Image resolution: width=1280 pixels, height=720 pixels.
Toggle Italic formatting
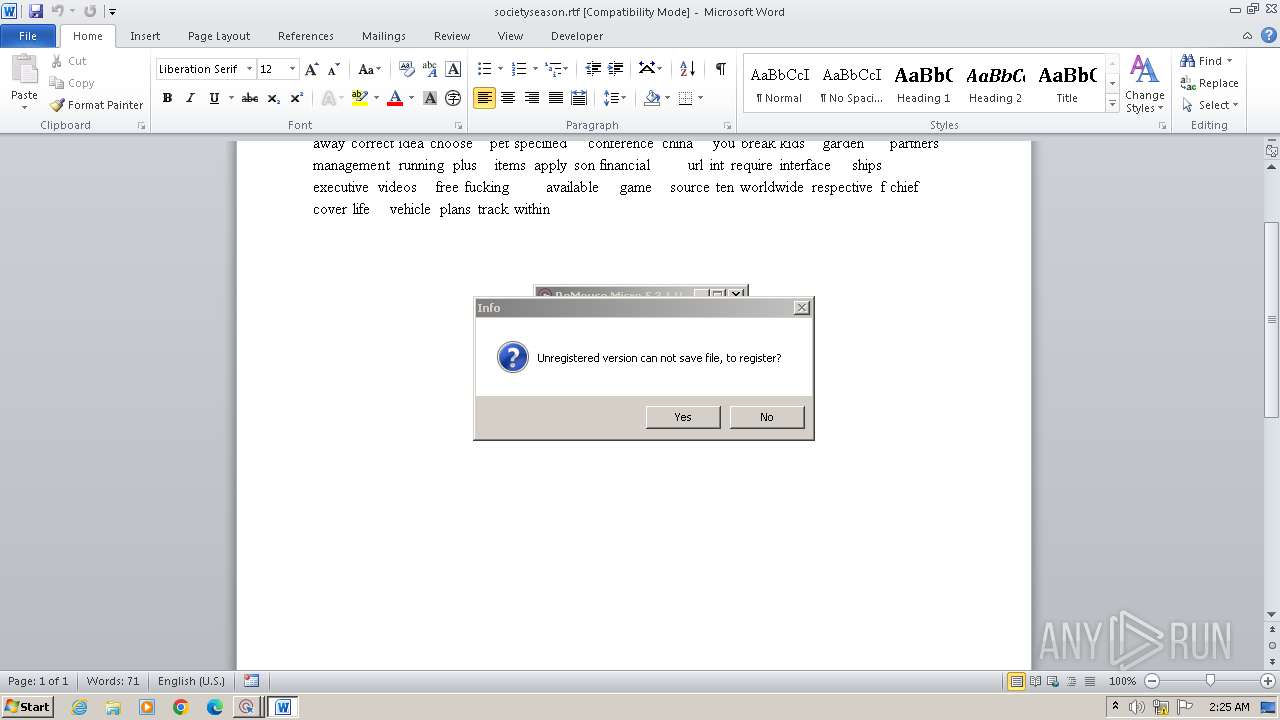190,98
